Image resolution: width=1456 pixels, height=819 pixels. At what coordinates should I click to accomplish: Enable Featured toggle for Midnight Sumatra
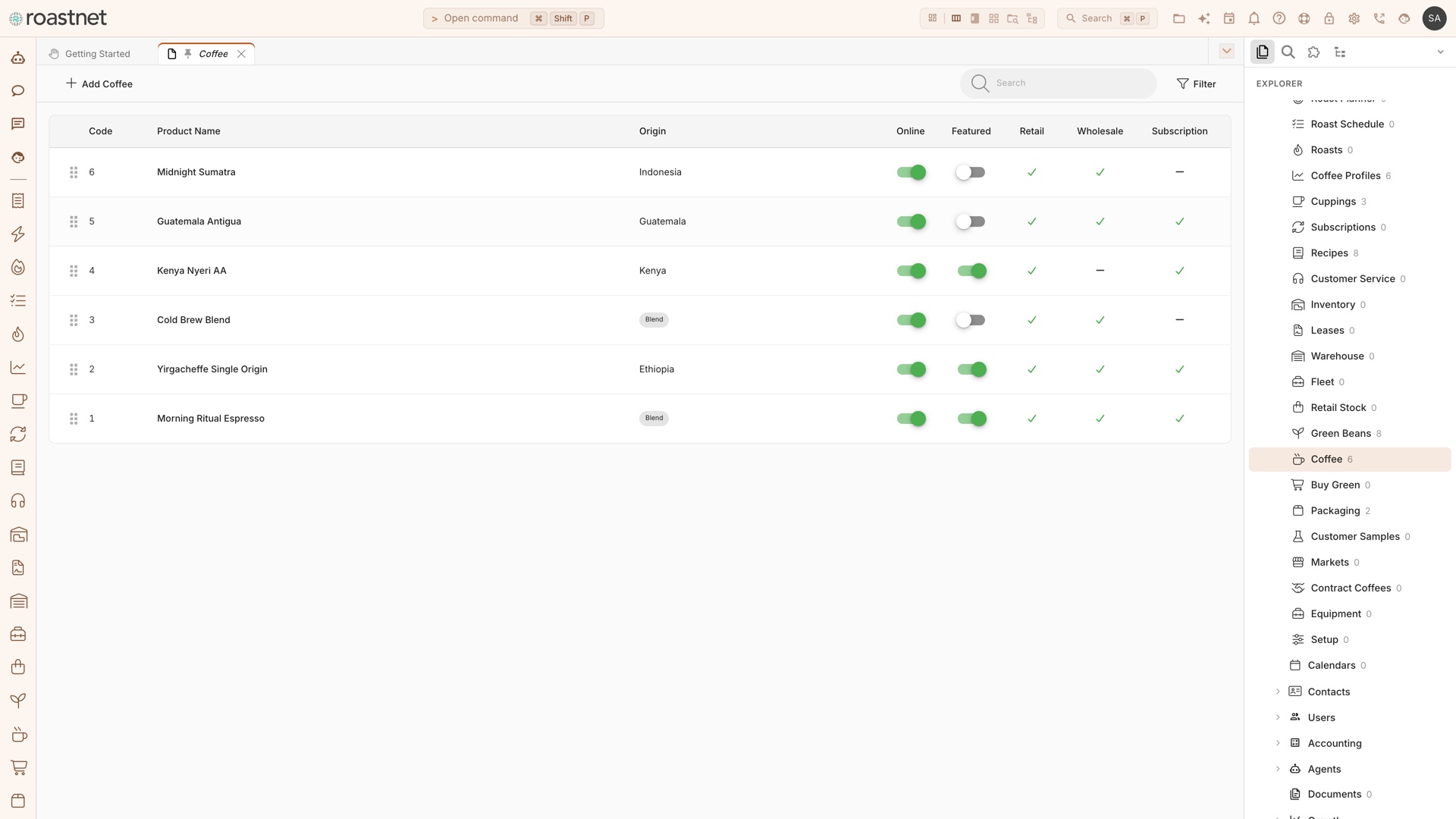point(971,172)
